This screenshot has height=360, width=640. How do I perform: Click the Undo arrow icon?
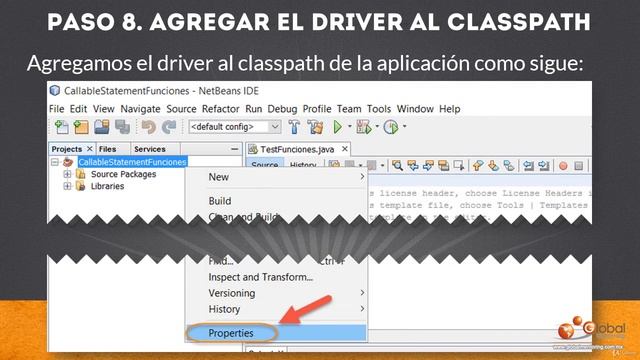149,127
